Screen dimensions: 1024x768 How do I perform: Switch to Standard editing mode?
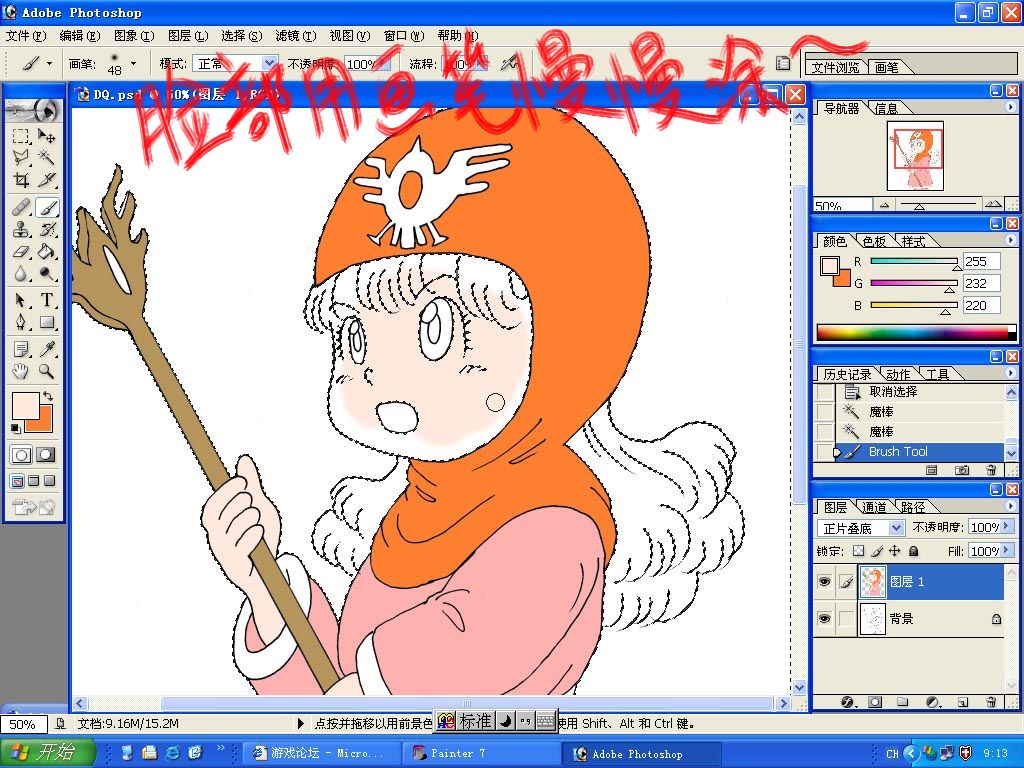click(21, 455)
